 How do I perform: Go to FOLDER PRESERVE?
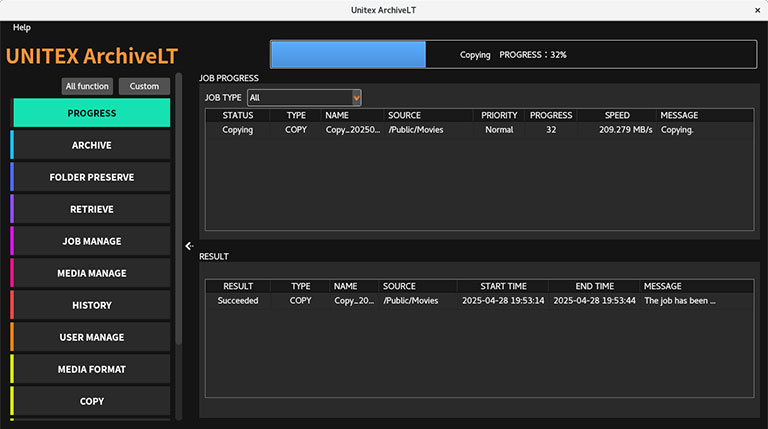point(92,177)
